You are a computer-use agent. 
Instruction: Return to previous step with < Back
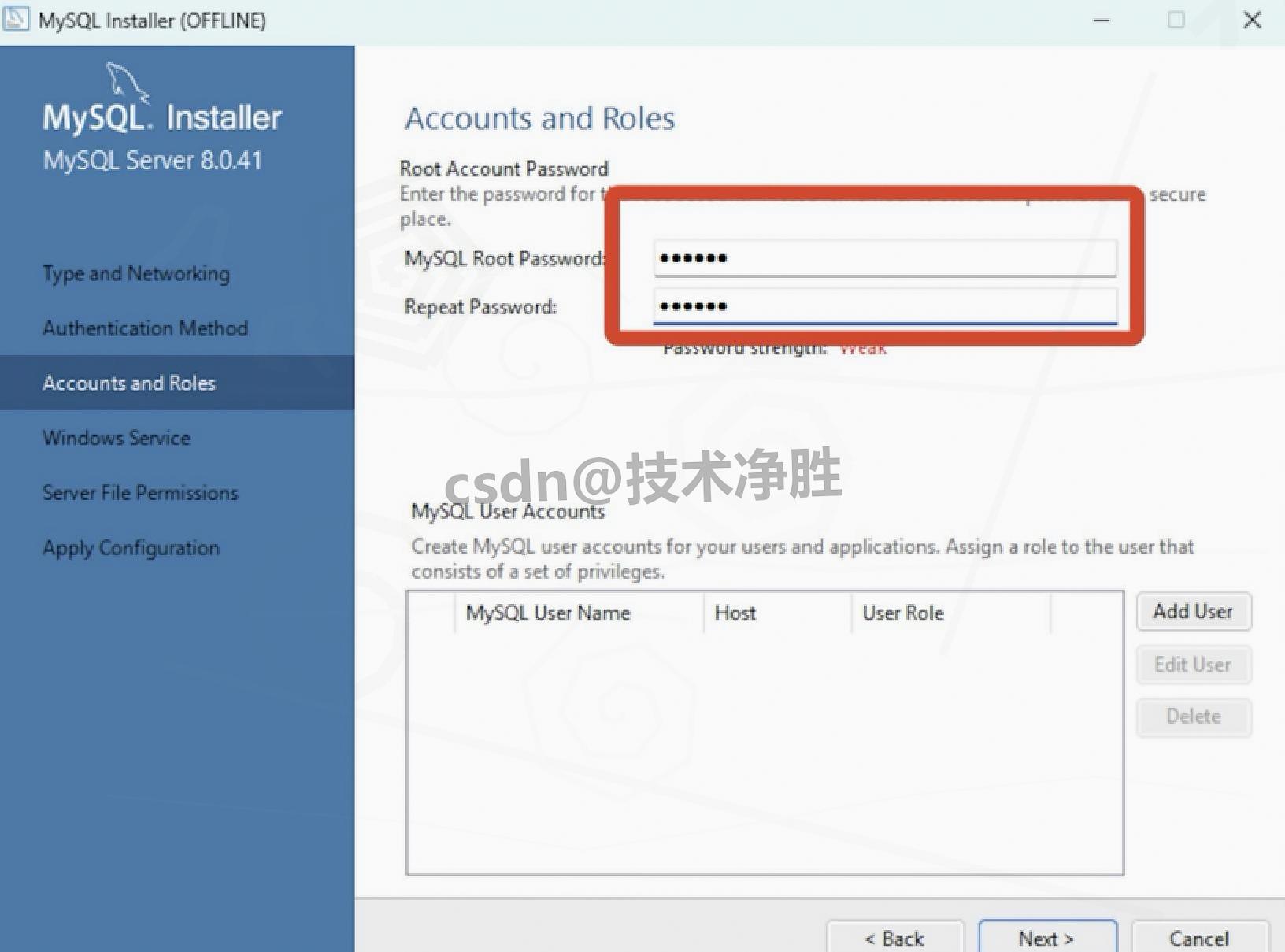(894, 937)
